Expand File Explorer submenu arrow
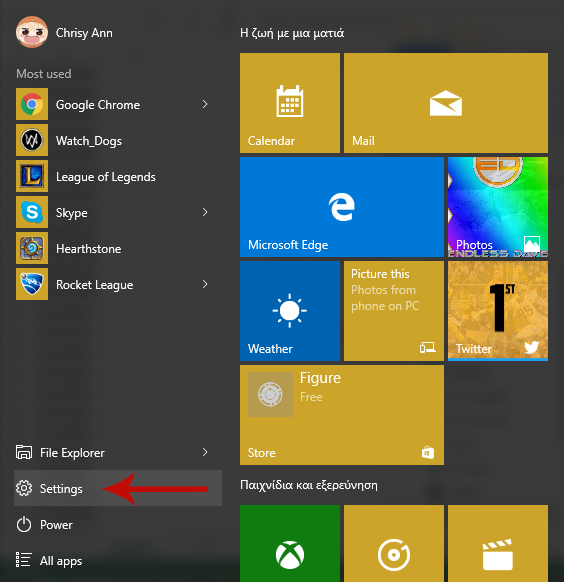This screenshot has height=582, width=564. 205,452
